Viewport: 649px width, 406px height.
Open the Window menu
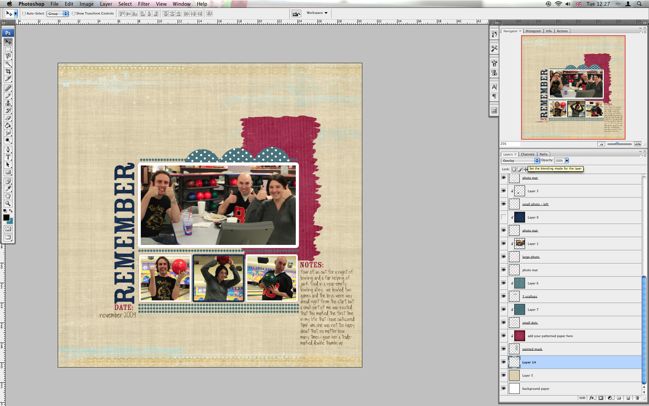coord(181,4)
